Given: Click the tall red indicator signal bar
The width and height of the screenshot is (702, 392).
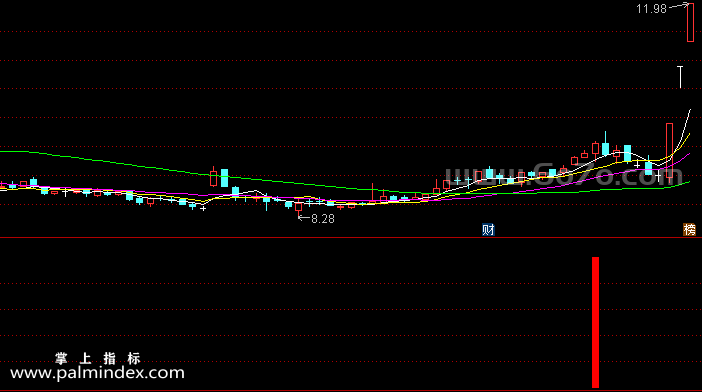Looking at the screenshot, I should [x=595, y=322].
